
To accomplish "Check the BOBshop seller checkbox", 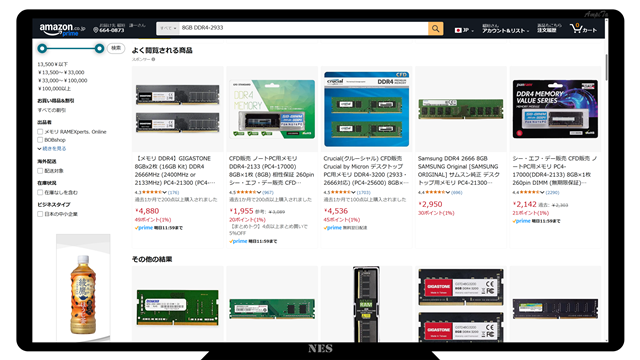I will point(40,140).
